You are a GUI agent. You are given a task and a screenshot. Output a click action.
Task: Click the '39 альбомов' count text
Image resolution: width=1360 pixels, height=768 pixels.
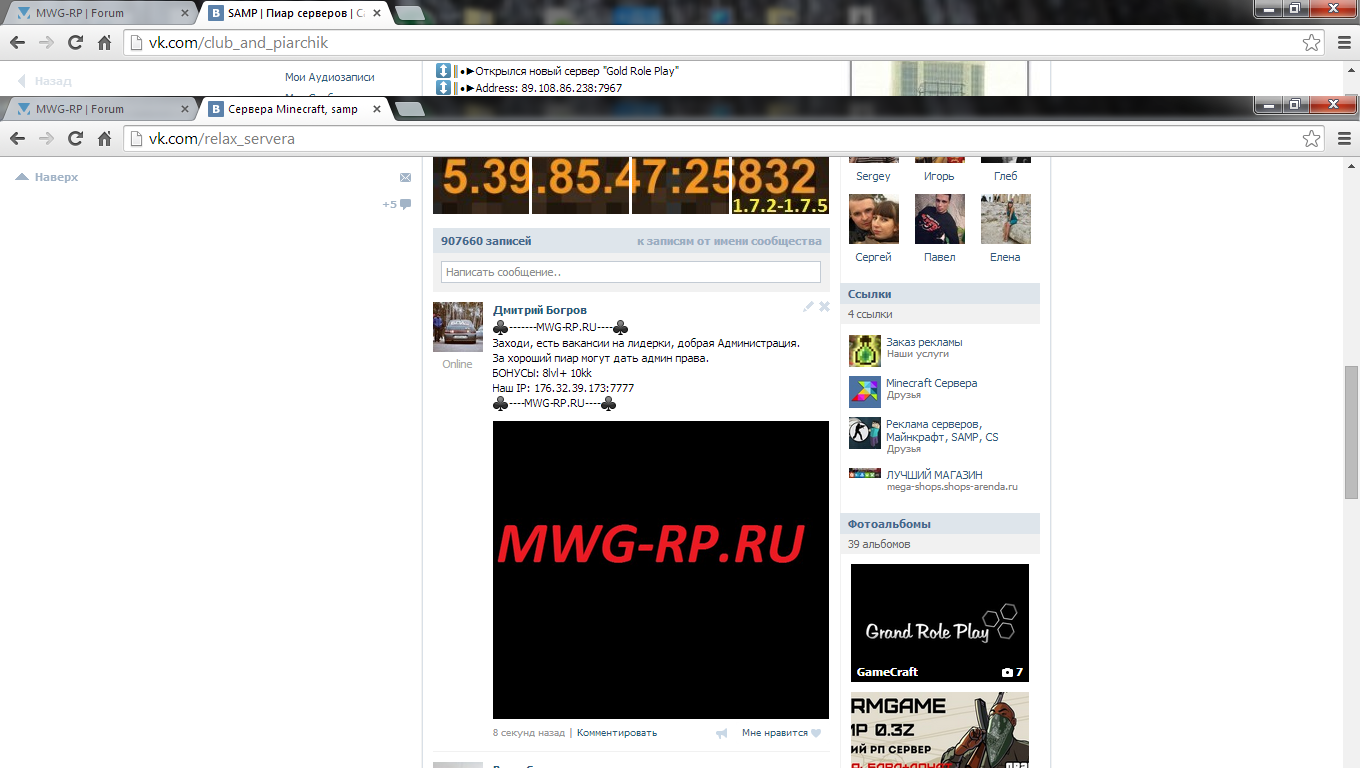point(879,544)
